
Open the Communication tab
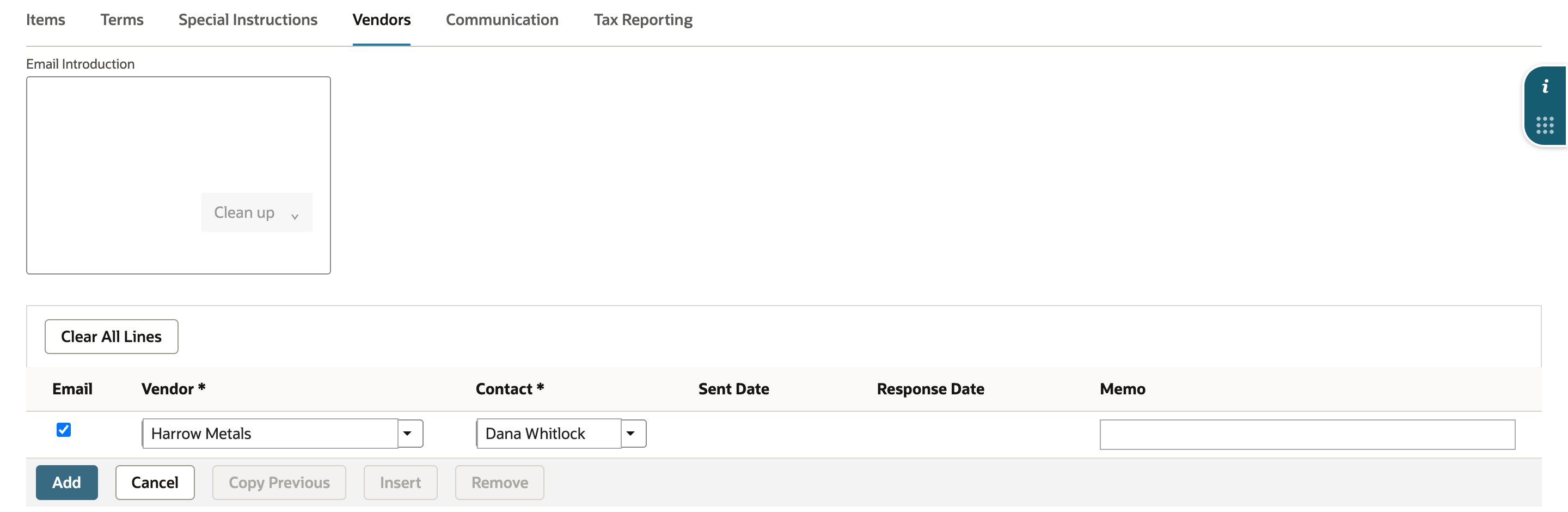[502, 20]
